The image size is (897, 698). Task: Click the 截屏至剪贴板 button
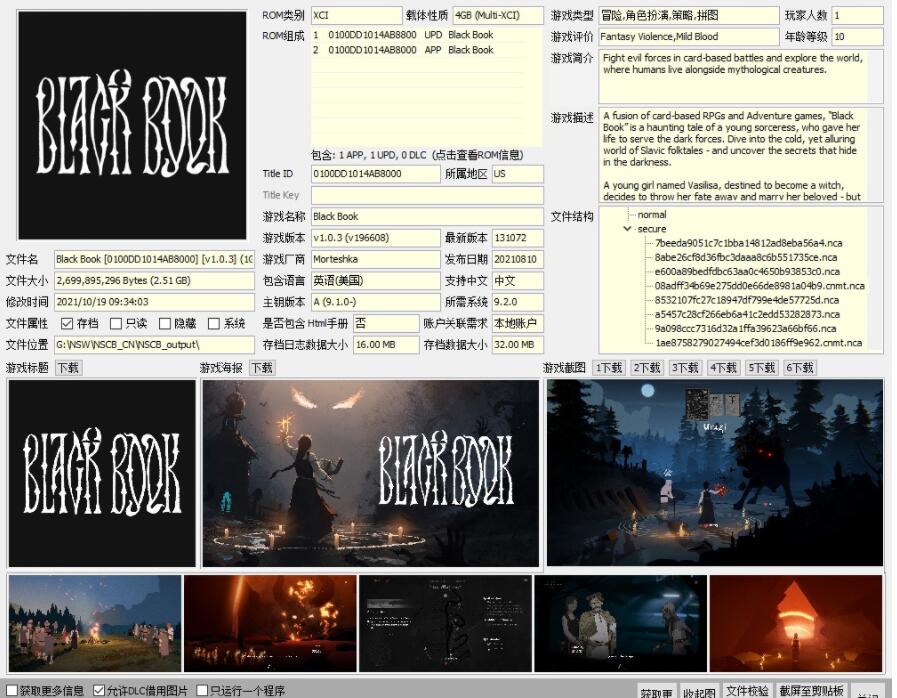(811, 691)
